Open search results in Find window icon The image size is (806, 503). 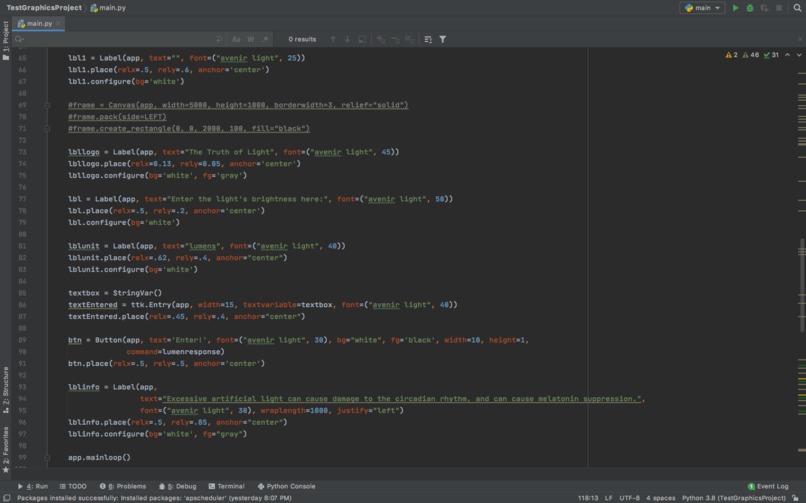[x=428, y=39]
